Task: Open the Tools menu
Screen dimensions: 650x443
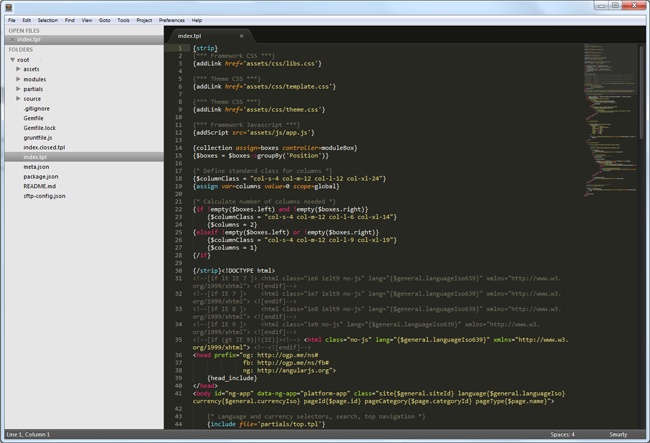Action: [x=123, y=20]
